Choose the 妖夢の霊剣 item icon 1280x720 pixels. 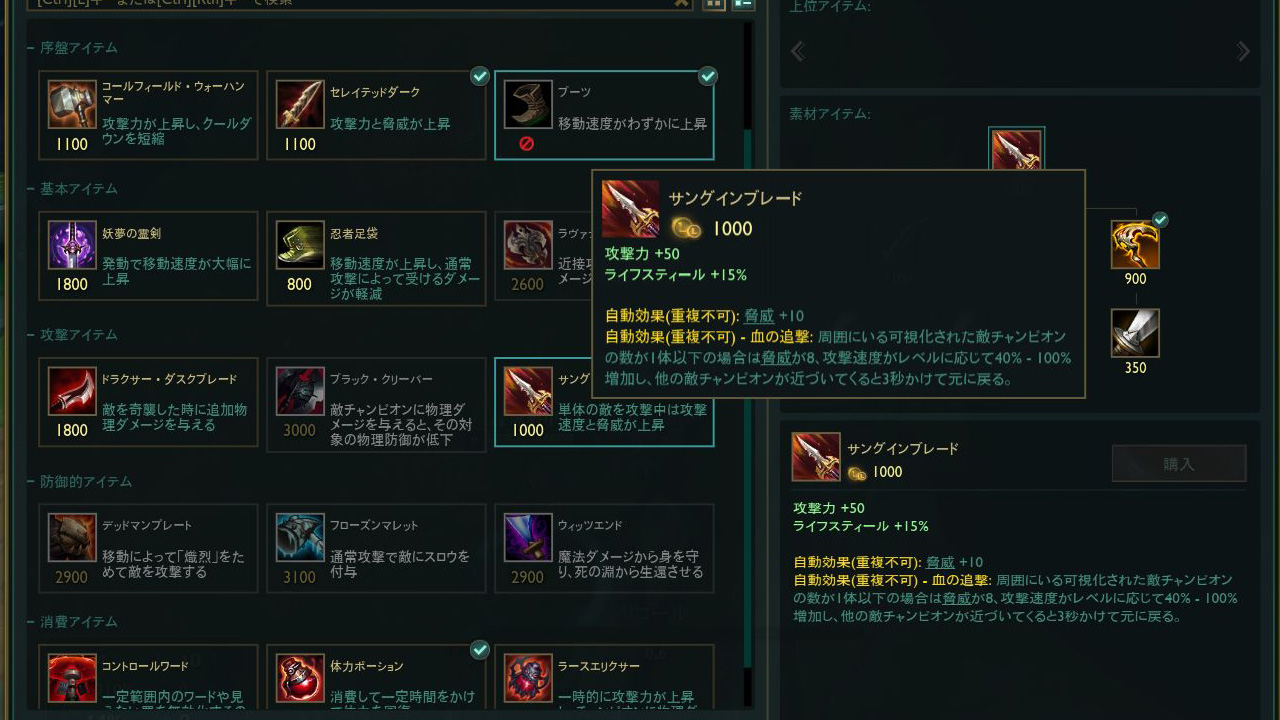pyautogui.click(x=72, y=245)
